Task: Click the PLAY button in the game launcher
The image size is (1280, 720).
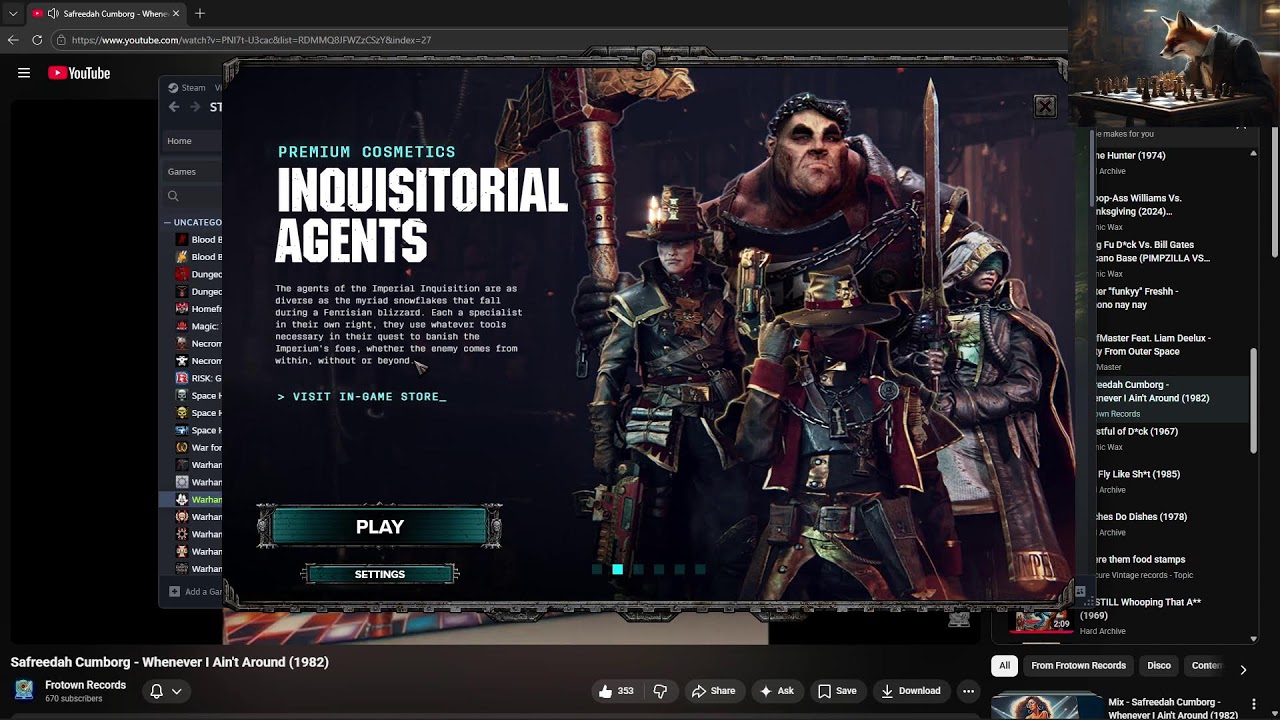Action: (380, 527)
